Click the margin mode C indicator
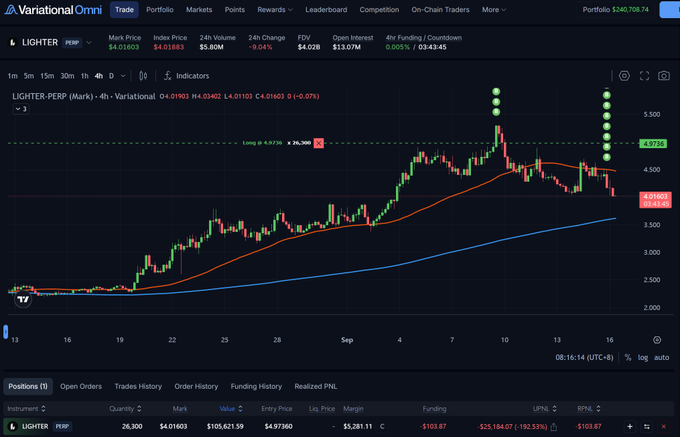Image resolution: width=680 pixels, height=437 pixels. pos(382,427)
